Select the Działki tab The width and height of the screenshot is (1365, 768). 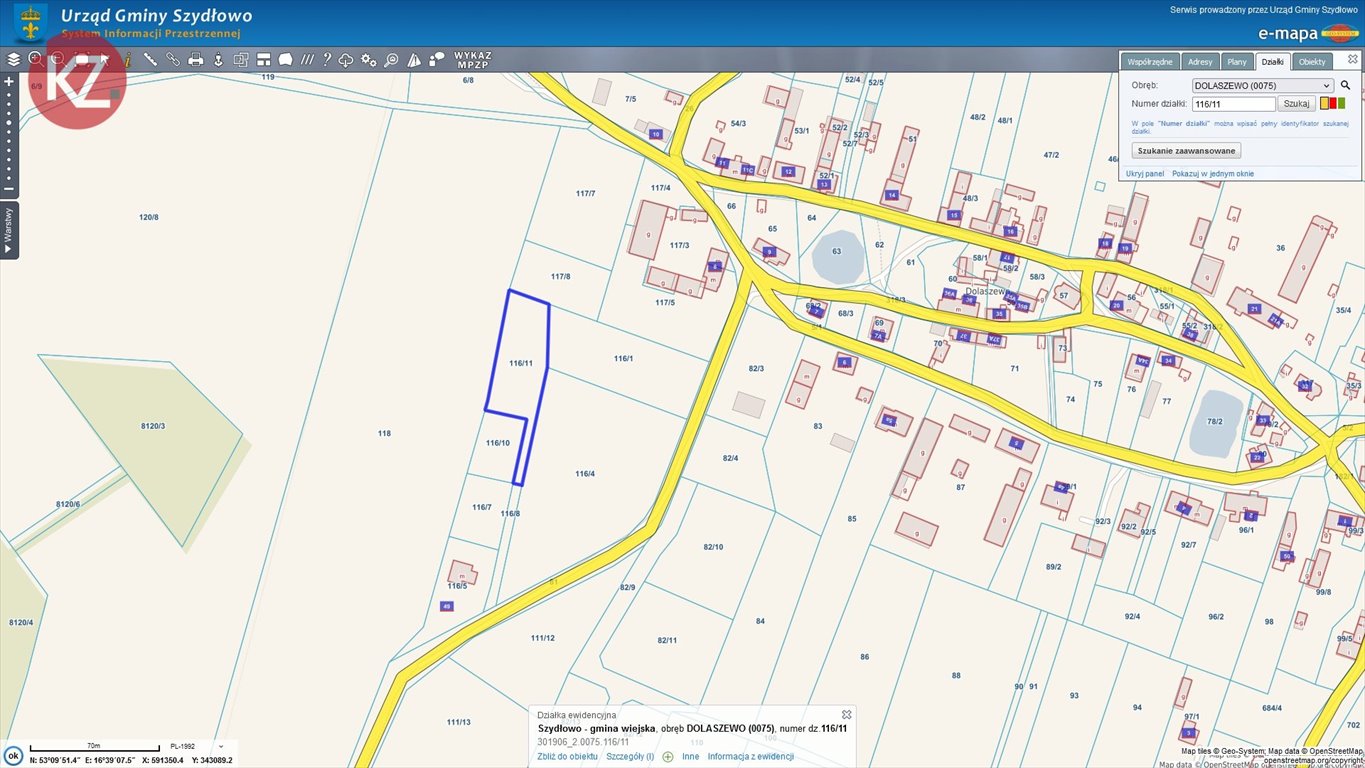pos(1272,62)
